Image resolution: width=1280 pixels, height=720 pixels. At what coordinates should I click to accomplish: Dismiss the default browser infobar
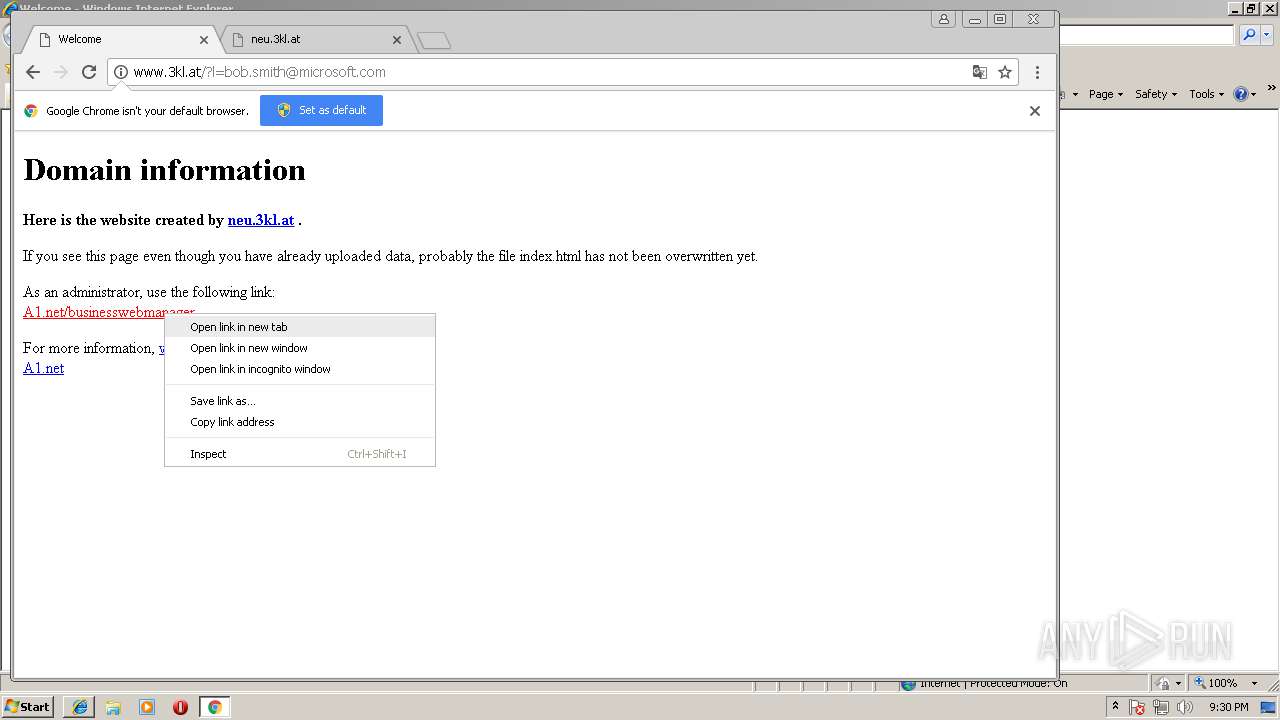click(x=1035, y=111)
